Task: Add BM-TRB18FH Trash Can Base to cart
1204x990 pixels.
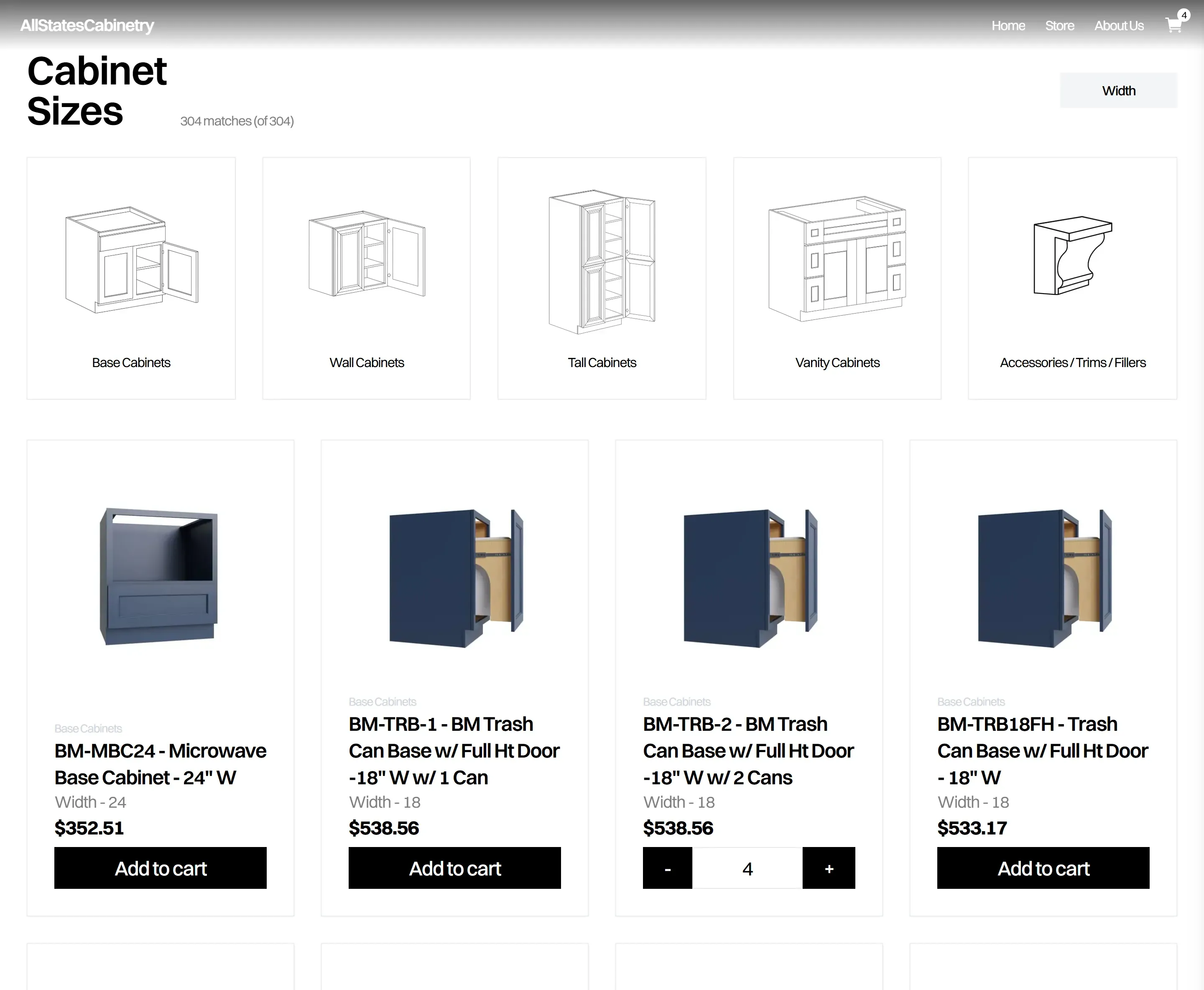Action: [x=1043, y=868]
